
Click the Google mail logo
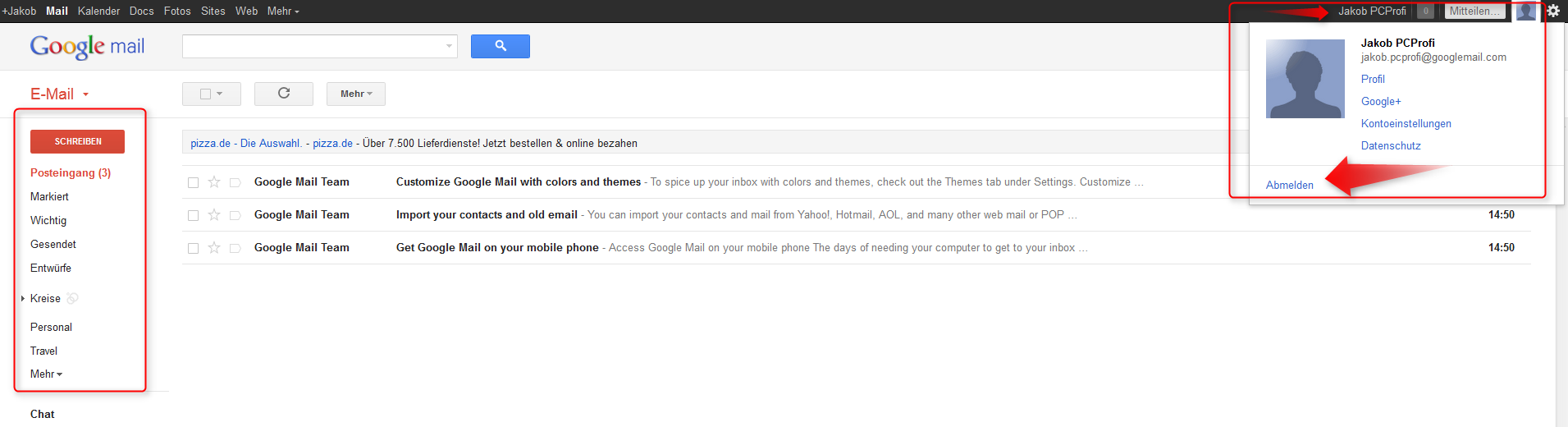coord(87,47)
